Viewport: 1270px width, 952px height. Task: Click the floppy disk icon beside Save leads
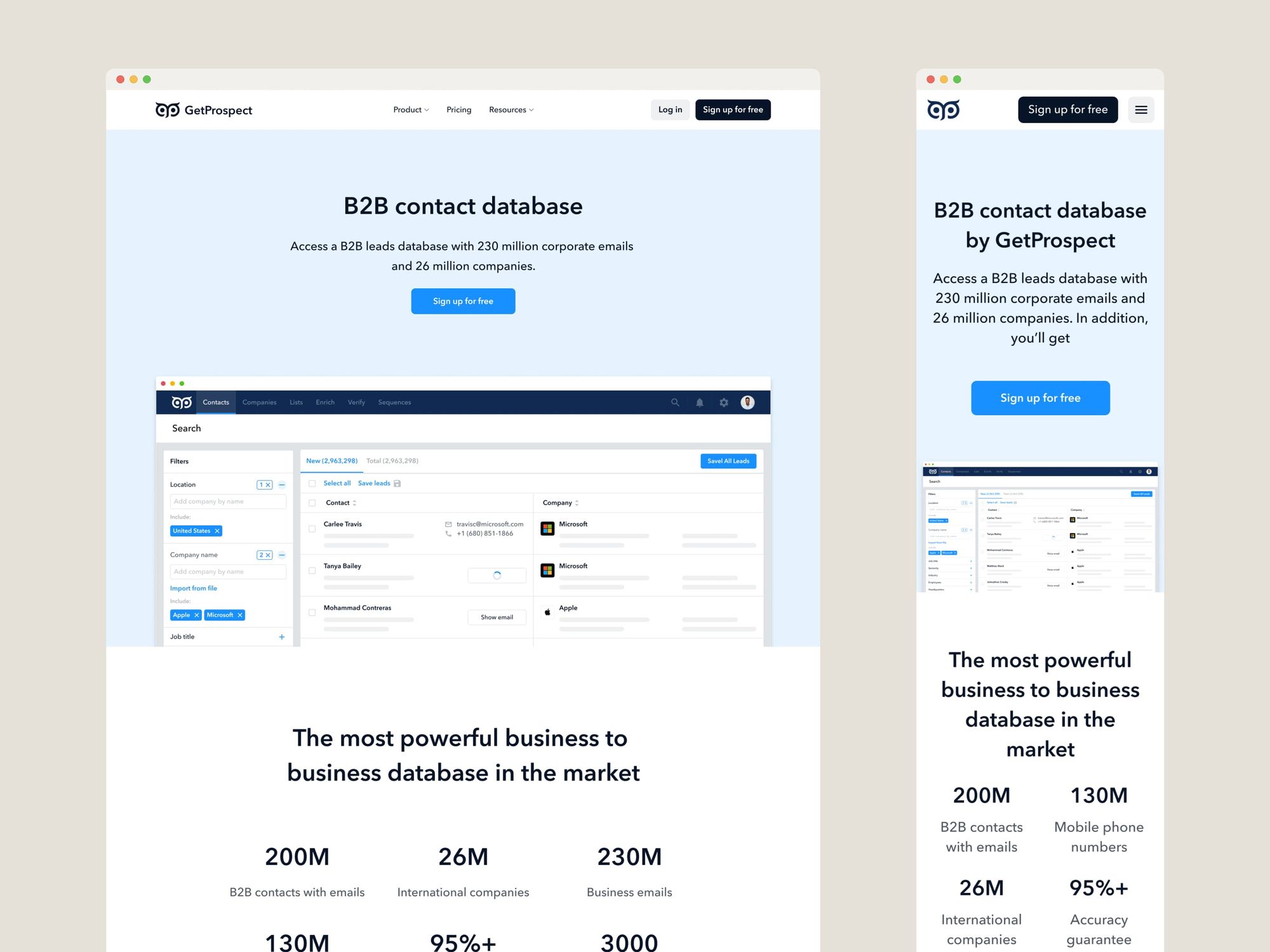(398, 484)
